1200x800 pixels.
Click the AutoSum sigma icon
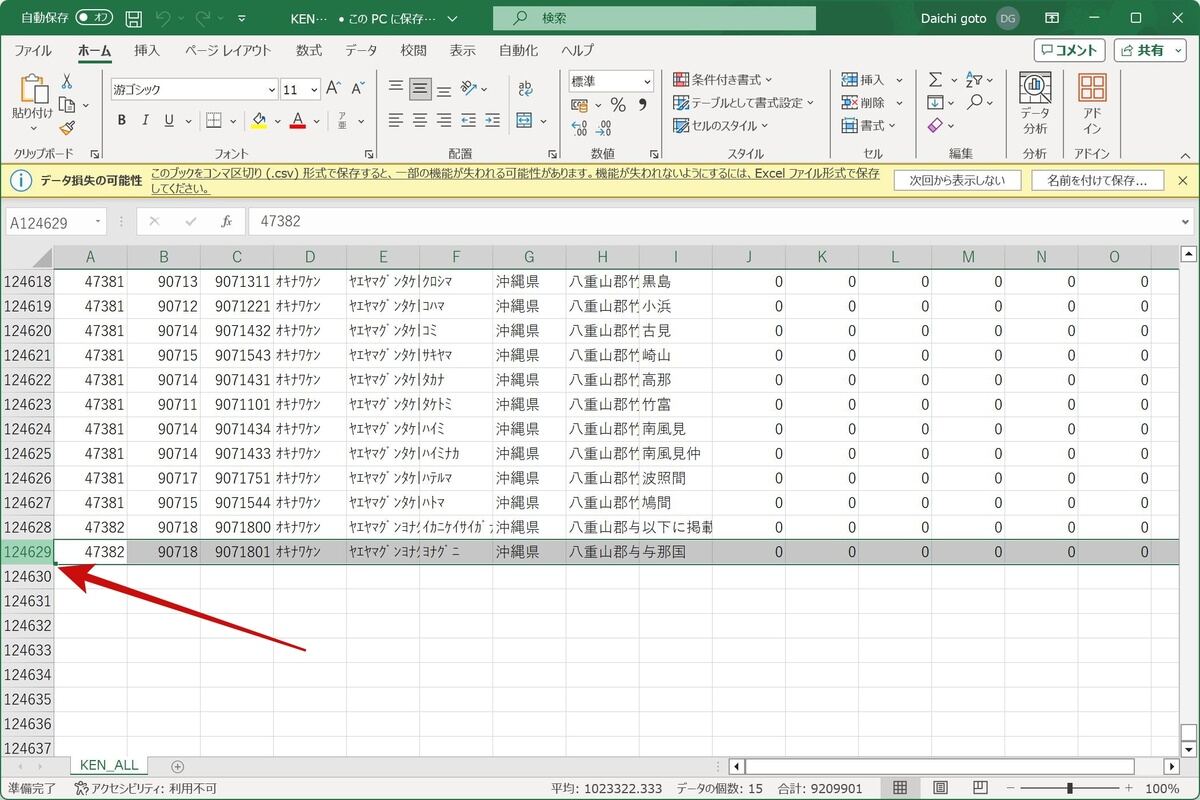click(935, 80)
